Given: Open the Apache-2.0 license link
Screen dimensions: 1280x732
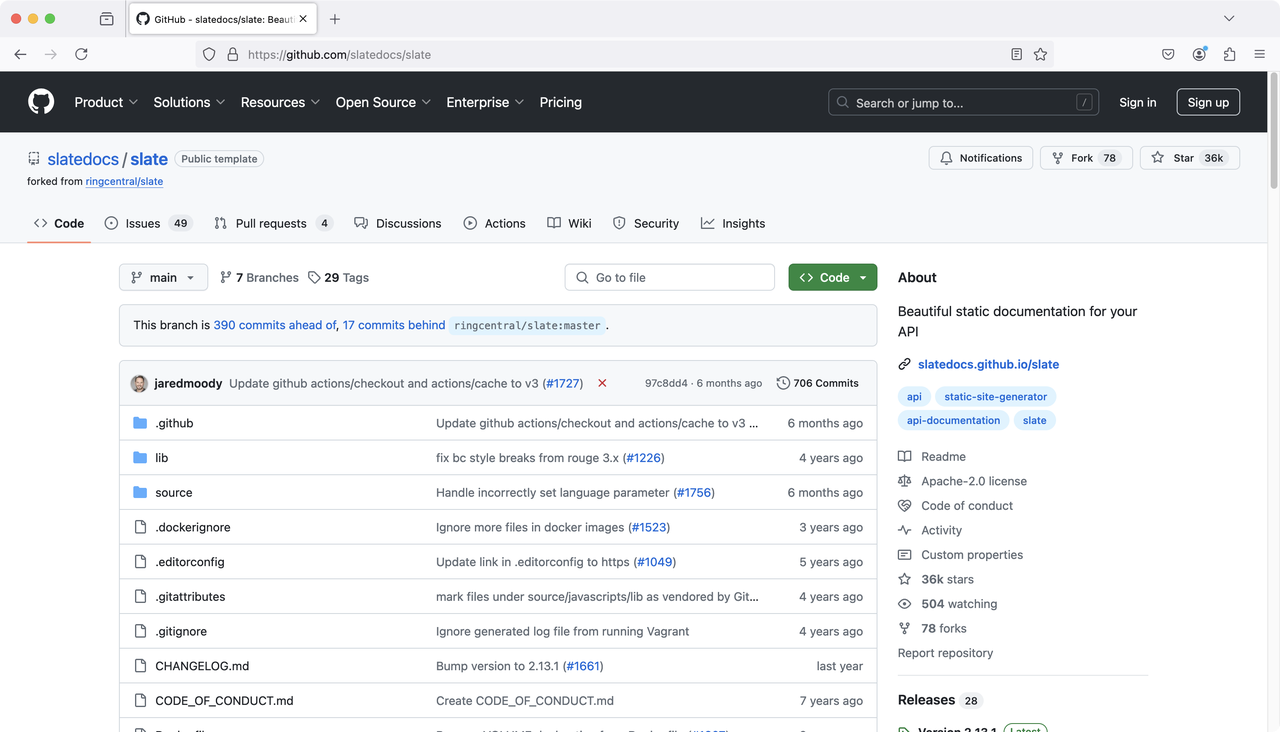Looking at the screenshot, I should coord(974,481).
